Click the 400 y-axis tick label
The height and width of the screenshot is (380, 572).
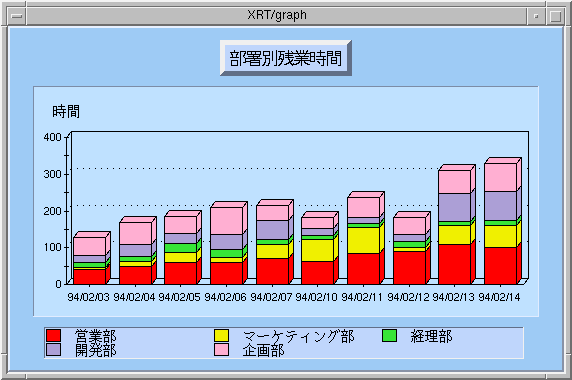[53, 137]
